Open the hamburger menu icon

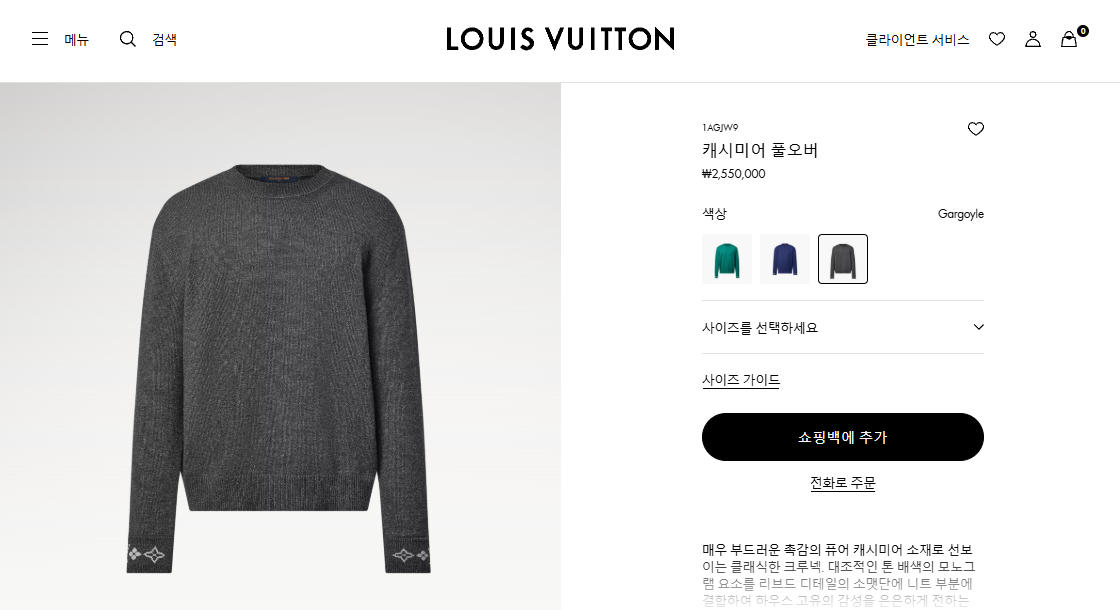40,39
